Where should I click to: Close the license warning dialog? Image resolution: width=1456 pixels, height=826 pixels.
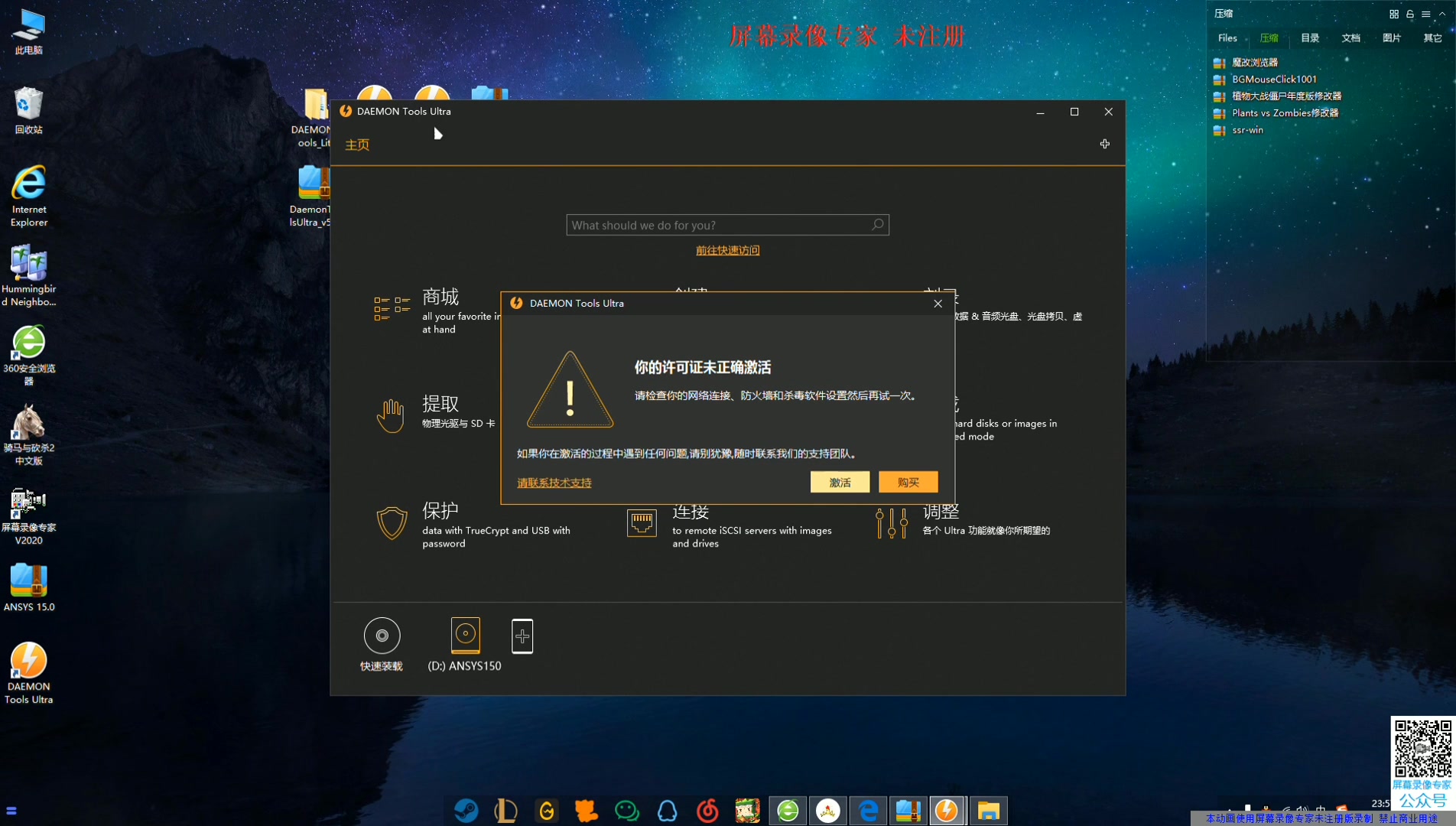pyautogui.click(x=938, y=304)
